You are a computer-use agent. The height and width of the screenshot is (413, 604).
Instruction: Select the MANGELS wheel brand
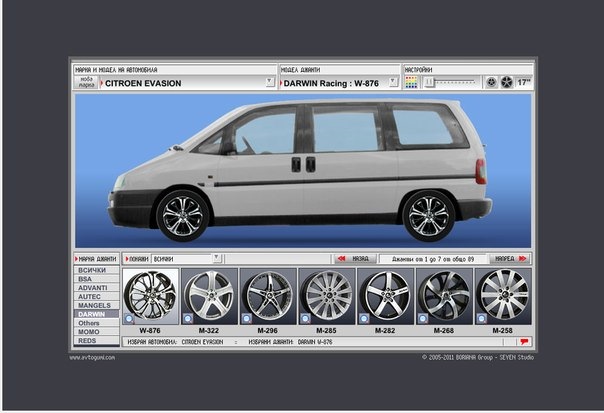96,306
